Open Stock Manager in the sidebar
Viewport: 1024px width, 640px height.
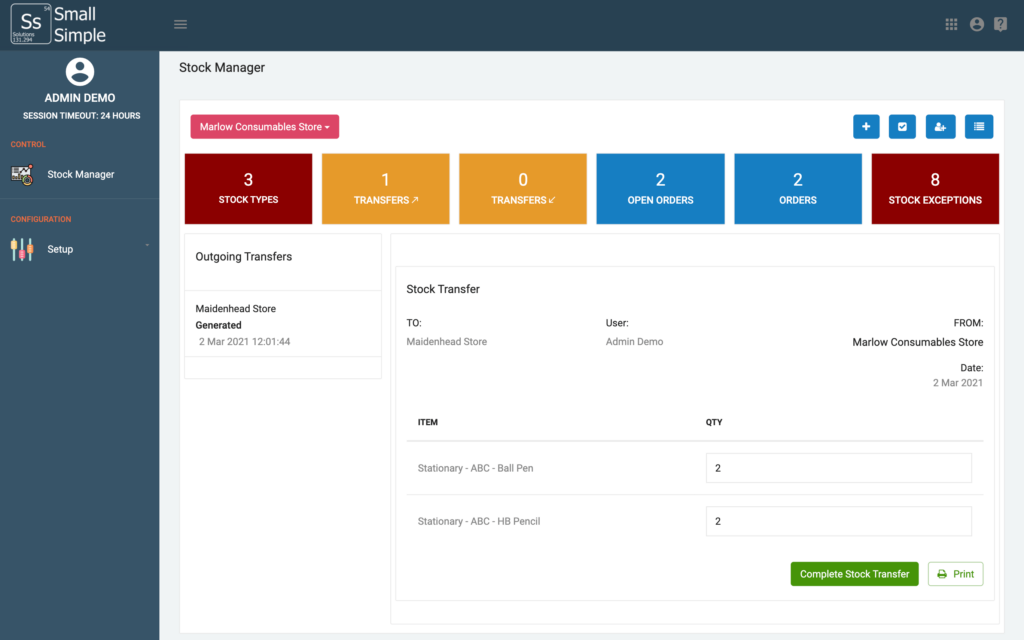point(80,174)
